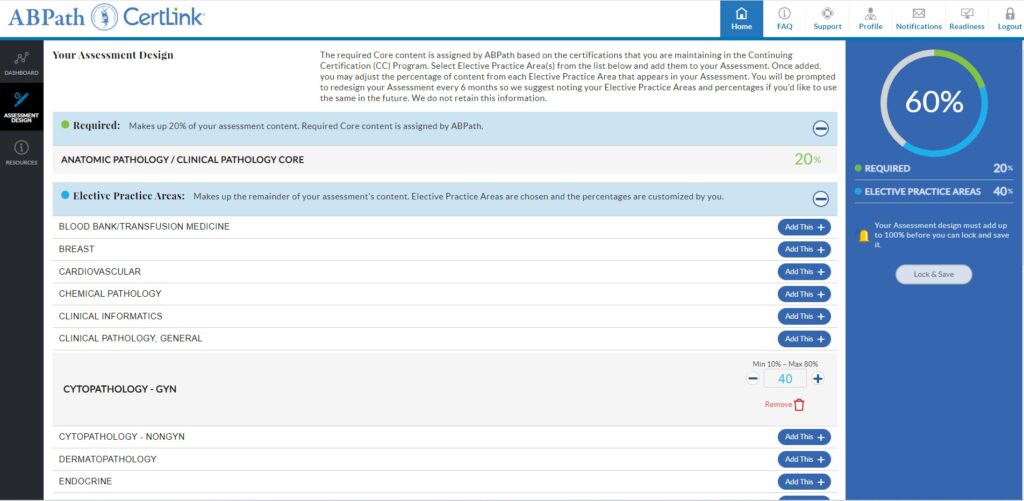Click the Logout lock icon
Image resolution: width=1024 pixels, height=501 pixels.
click(x=1009, y=14)
